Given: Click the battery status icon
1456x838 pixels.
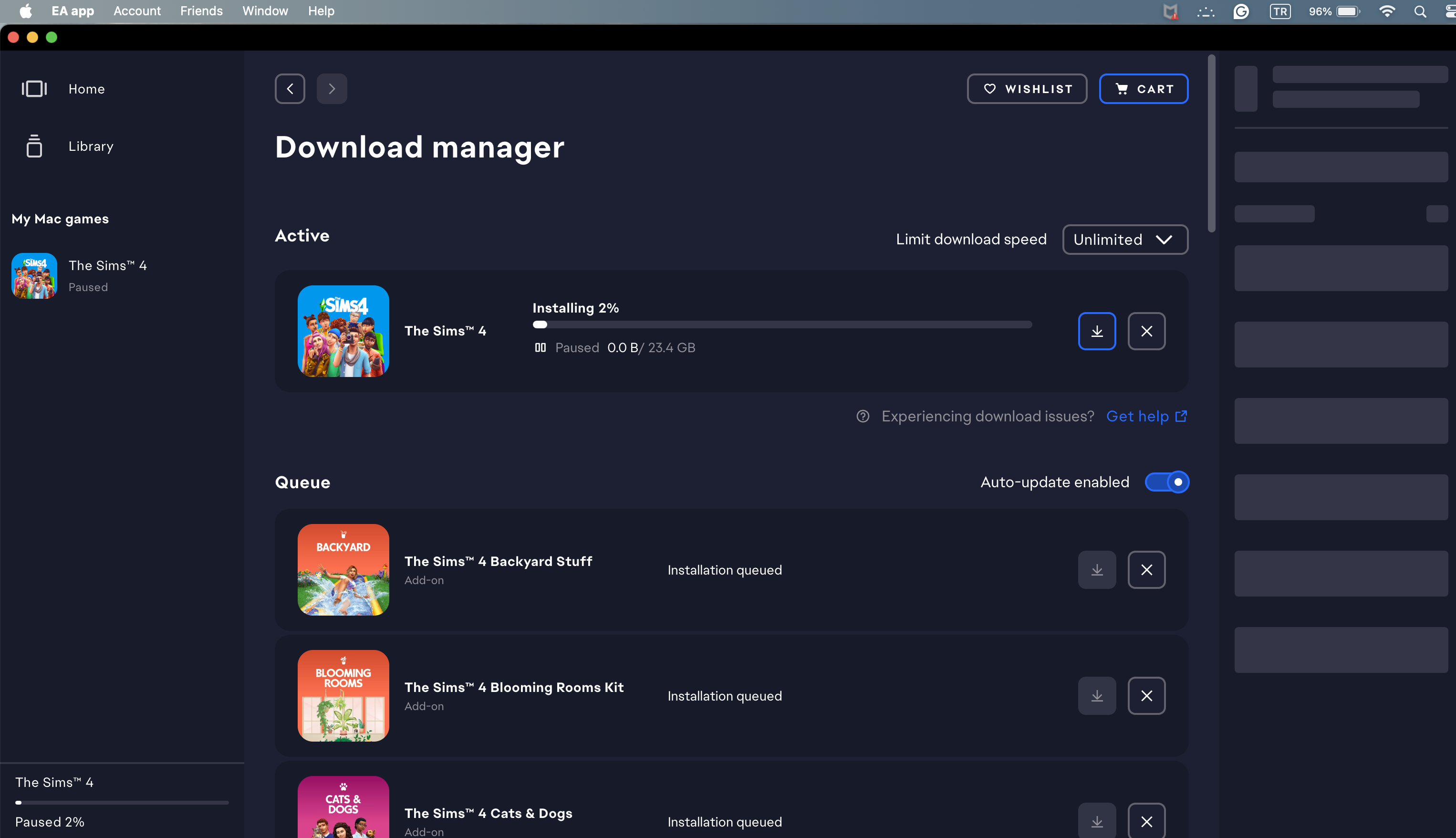Looking at the screenshot, I should (1348, 11).
